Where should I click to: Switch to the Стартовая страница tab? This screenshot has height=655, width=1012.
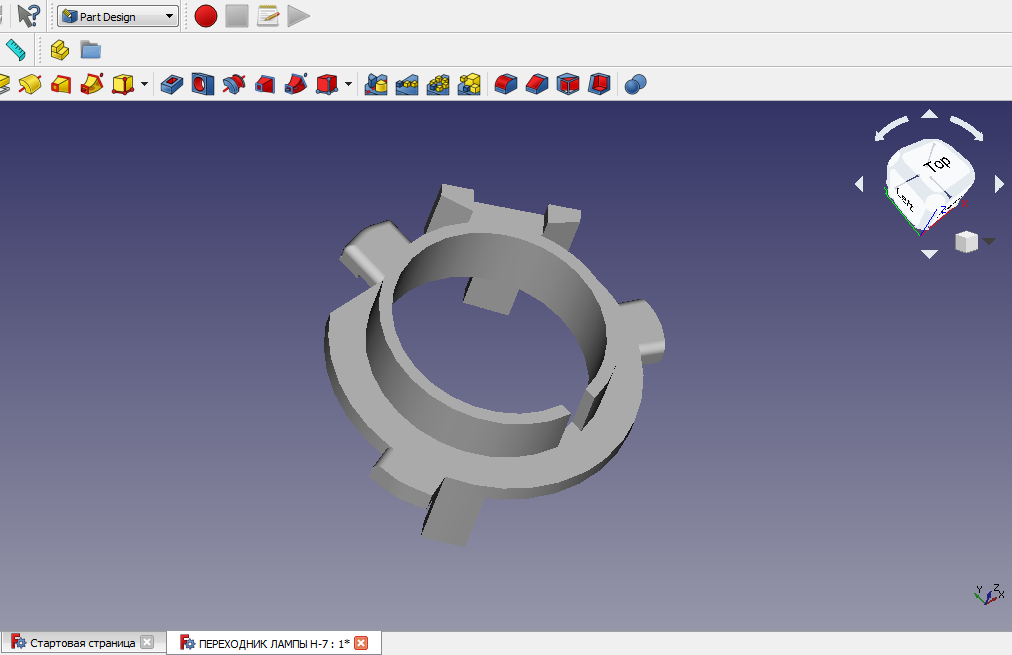[82, 643]
